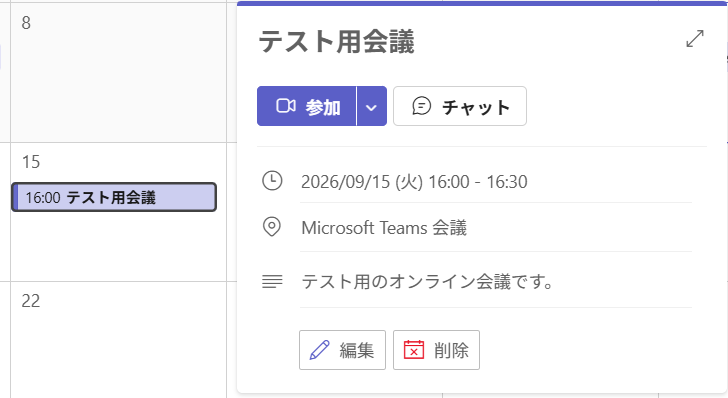Click the Microsoft Teams 会議 location text
Image resolution: width=728 pixels, height=398 pixels.
click(x=384, y=228)
